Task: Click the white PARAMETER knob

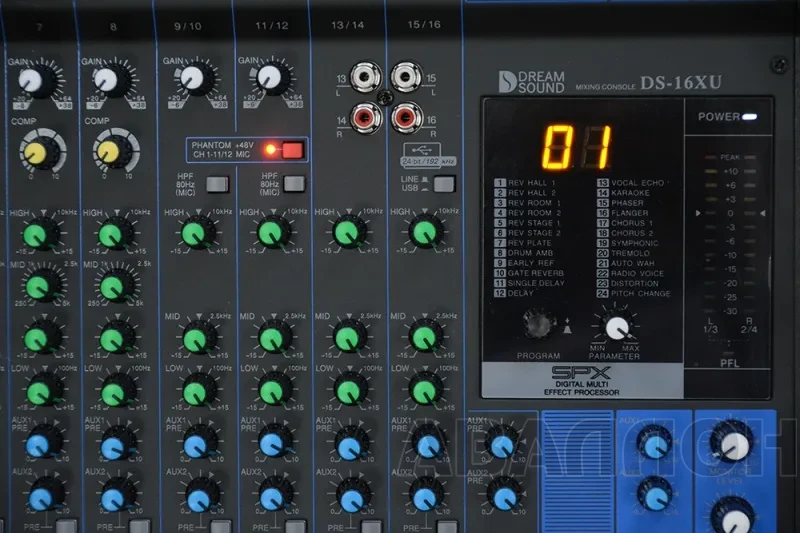Action: point(617,327)
